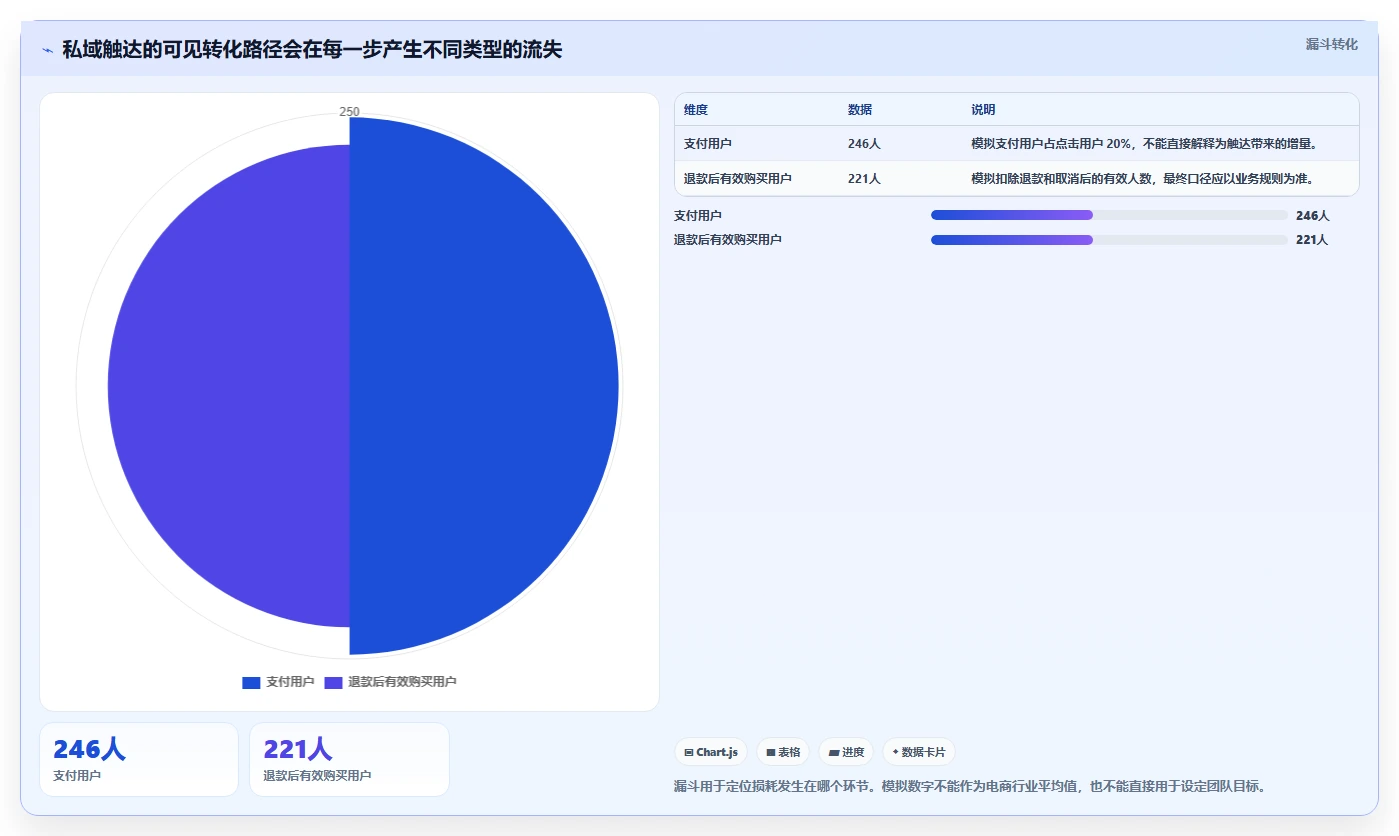Click the purple 退款后有效购买用户 chart segment
1399x836 pixels.
click(x=228, y=386)
